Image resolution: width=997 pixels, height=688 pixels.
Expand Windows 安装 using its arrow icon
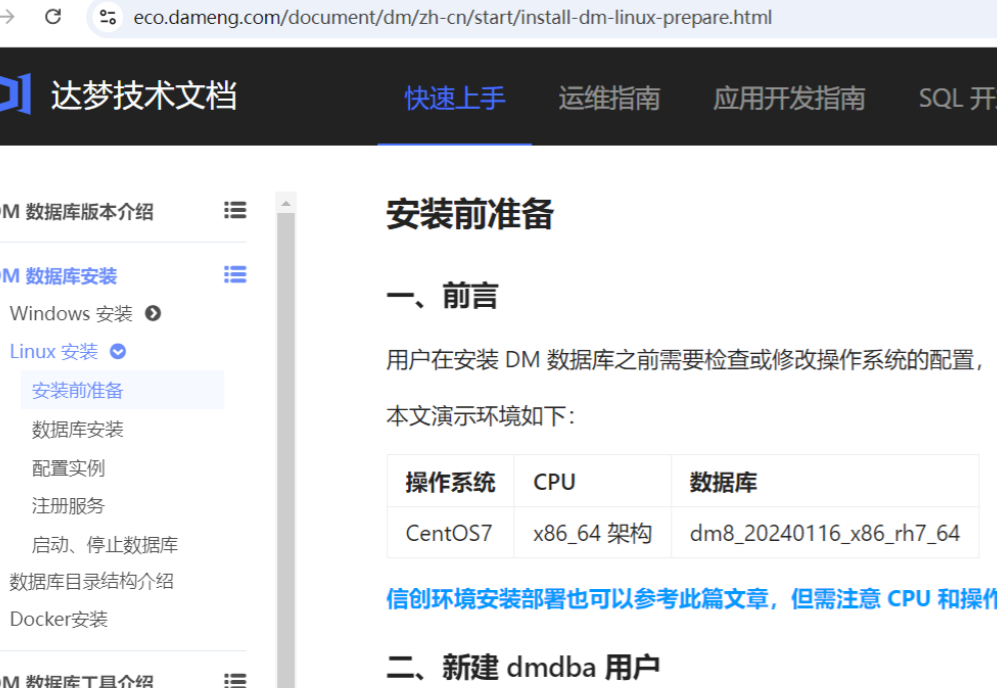153,314
